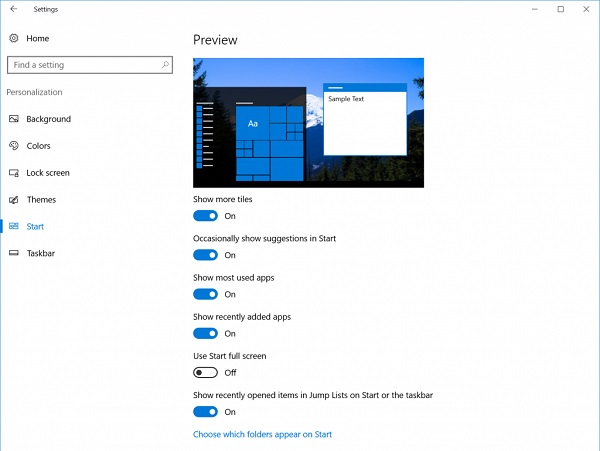
Task: Open Taskbar settings
Action: (x=41, y=253)
